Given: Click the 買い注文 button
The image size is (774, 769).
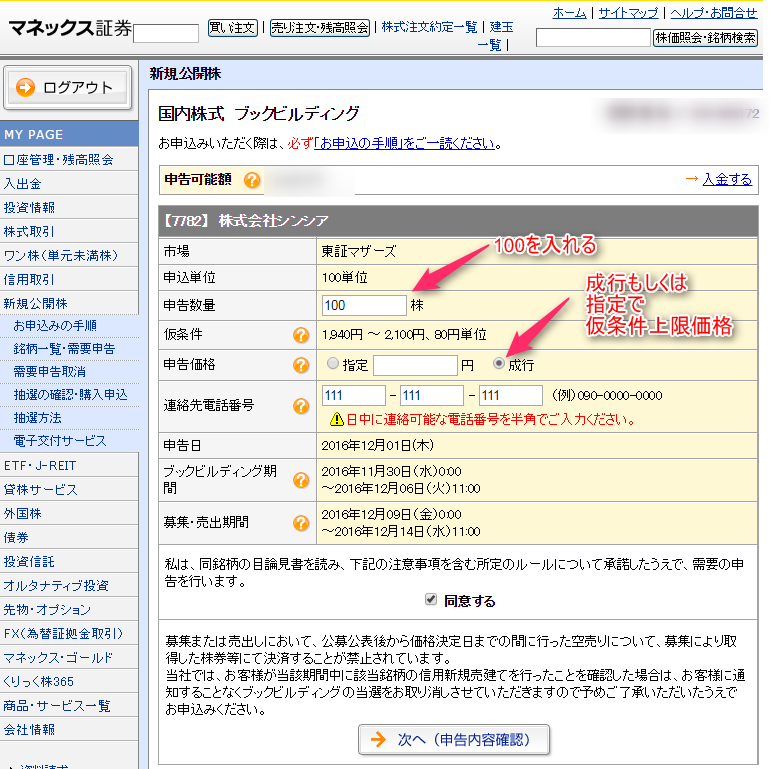Looking at the screenshot, I should pyautogui.click(x=232, y=28).
